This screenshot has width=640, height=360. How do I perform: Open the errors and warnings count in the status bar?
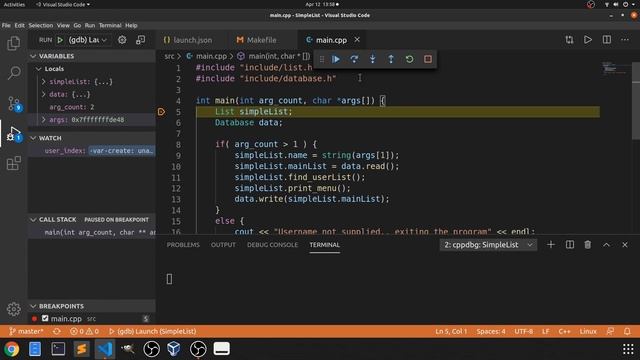[x=84, y=331]
